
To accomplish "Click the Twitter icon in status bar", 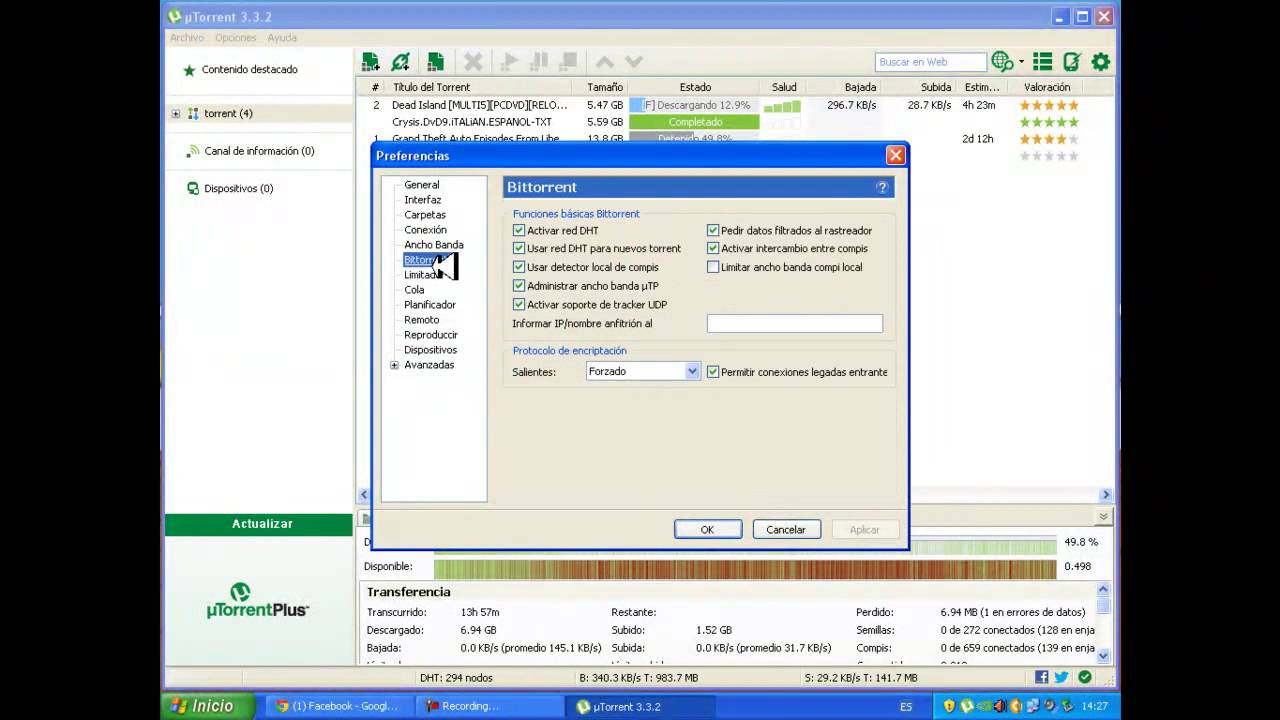I will click(x=1061, y=677).
